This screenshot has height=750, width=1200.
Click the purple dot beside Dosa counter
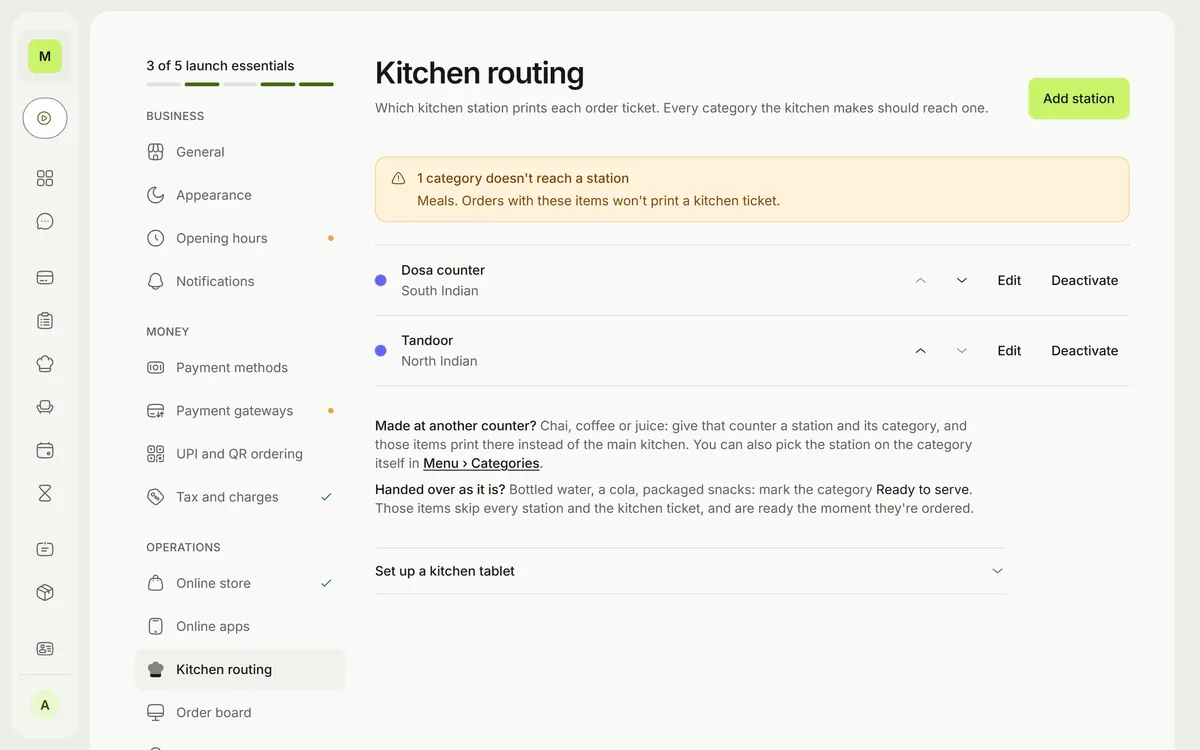click(380, 281)
